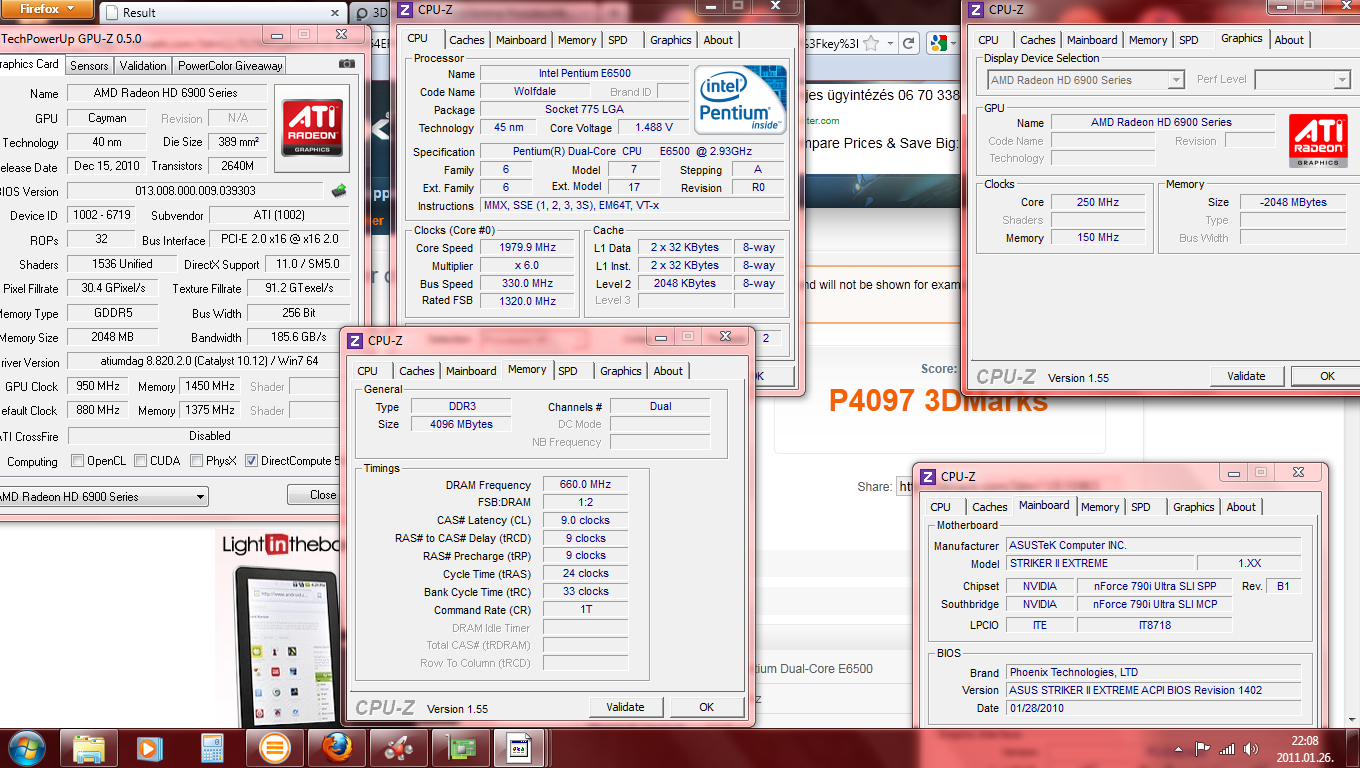The height and width of the screenshot is (768, 1360).
Task: Click the volume speaker tray icon
Action: [x=1250, y=748]
